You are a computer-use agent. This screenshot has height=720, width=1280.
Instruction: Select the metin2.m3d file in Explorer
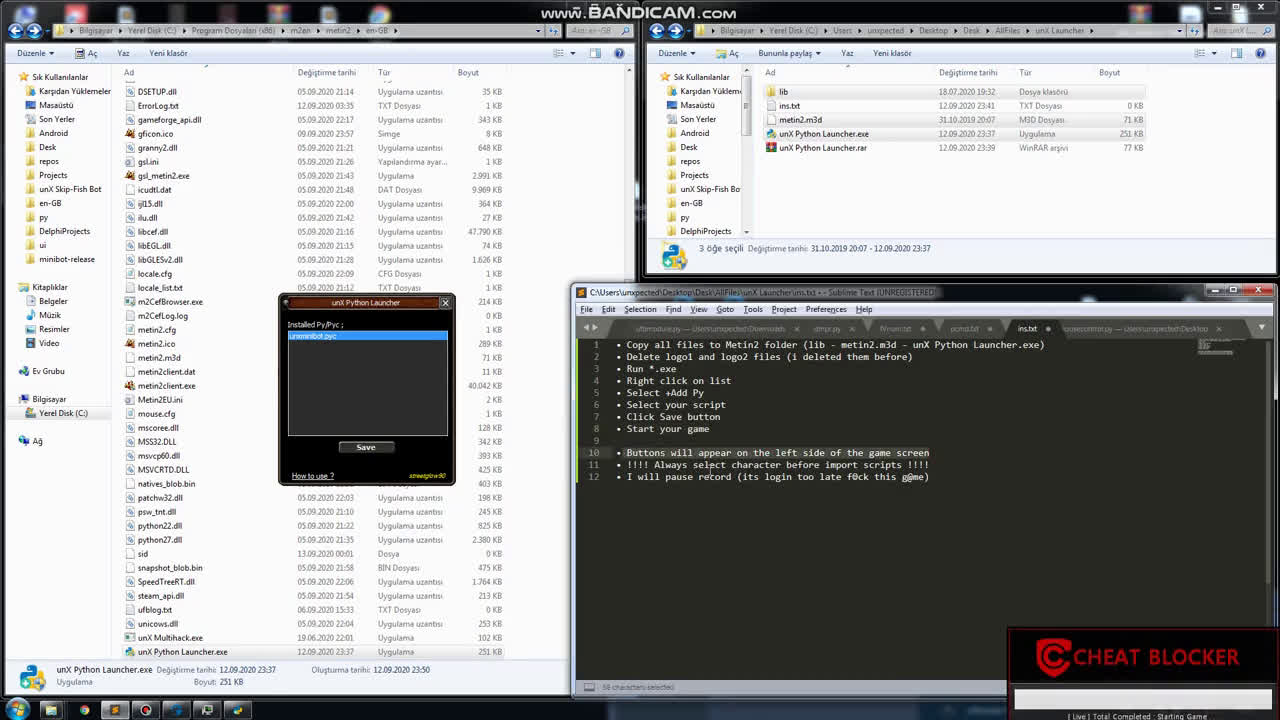(802, 119)
